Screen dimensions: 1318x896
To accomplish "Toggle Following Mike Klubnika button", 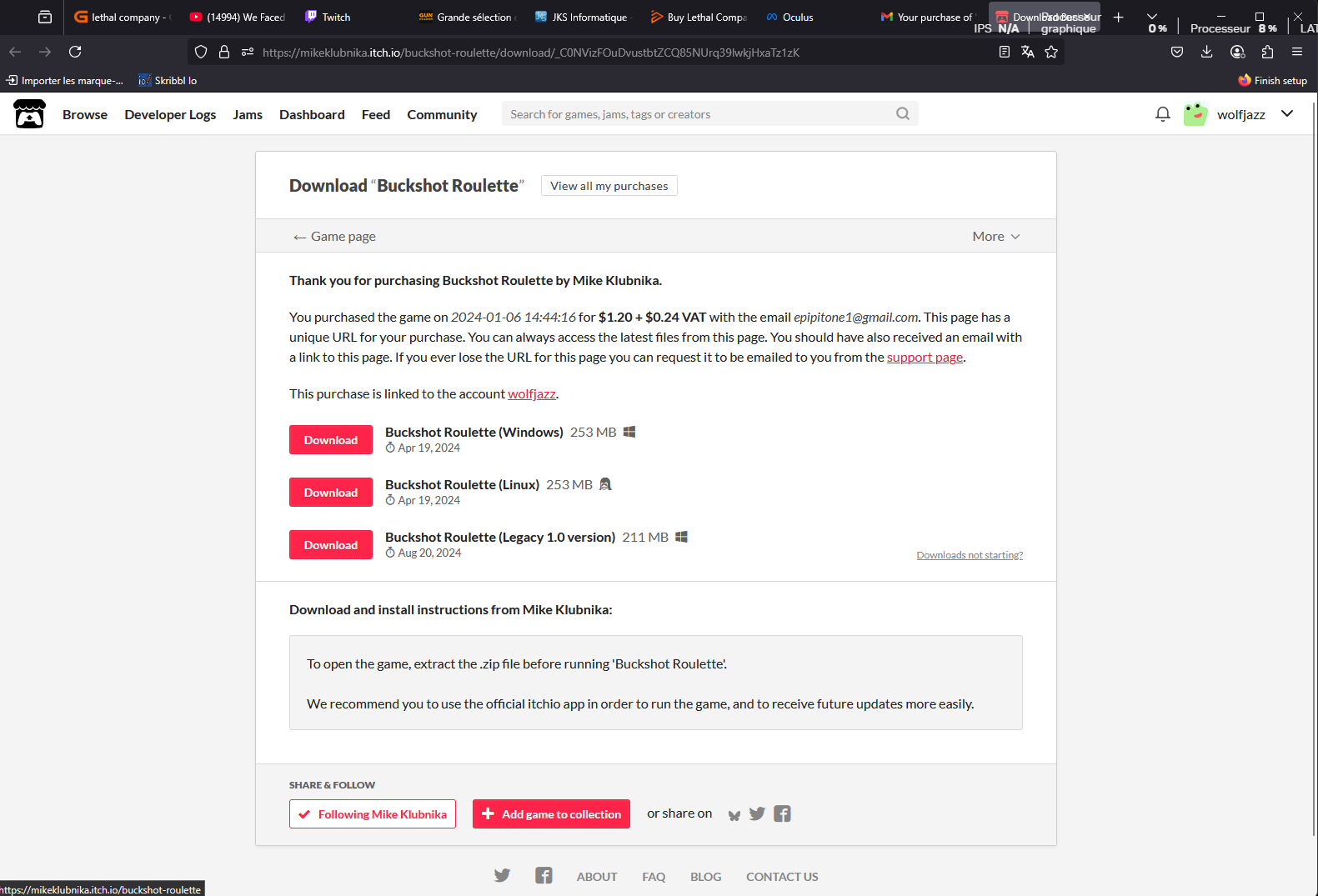I will click(x=373, y=814).
